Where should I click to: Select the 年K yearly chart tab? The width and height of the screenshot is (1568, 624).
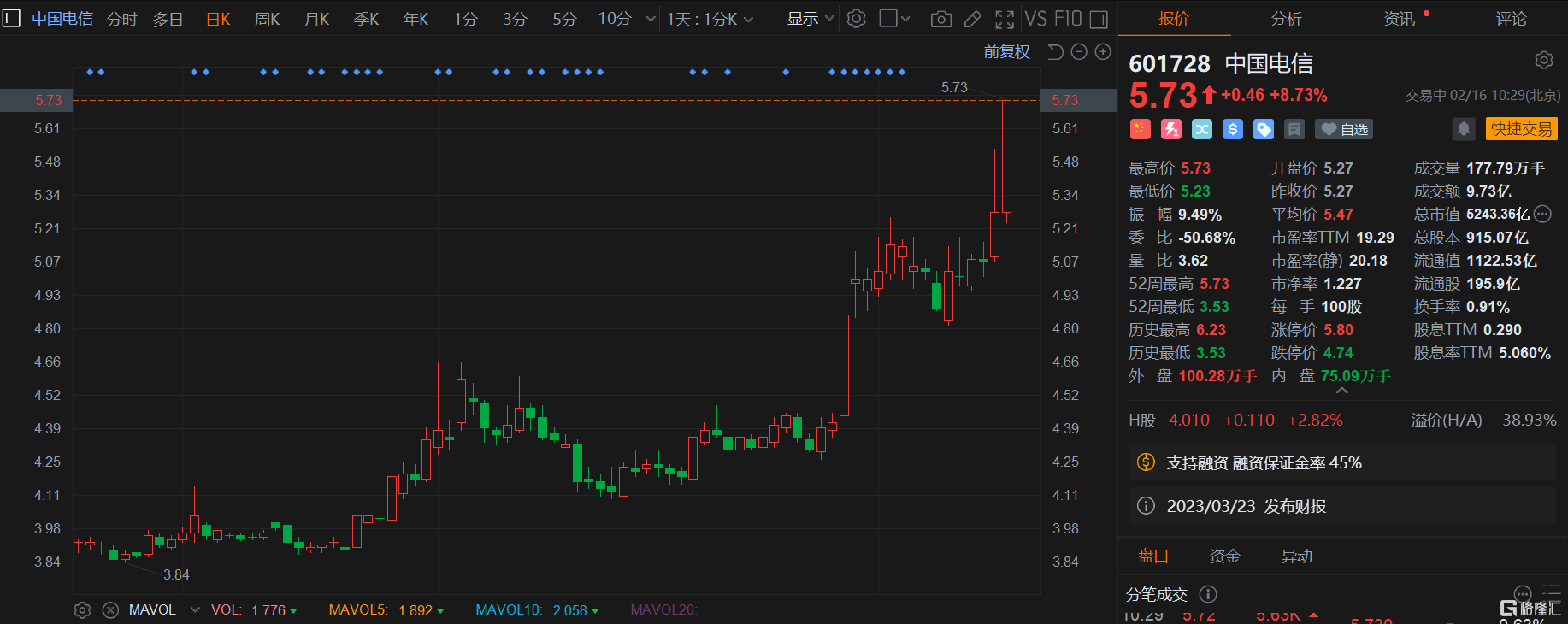click(x=416, y=19)
